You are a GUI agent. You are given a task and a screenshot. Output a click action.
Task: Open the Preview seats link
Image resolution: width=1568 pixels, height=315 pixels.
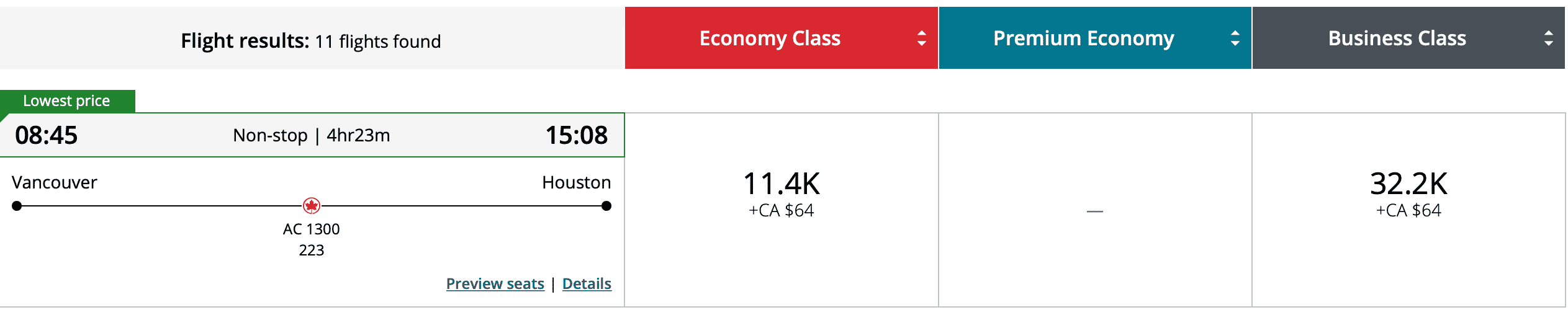[x=495, y=283]
